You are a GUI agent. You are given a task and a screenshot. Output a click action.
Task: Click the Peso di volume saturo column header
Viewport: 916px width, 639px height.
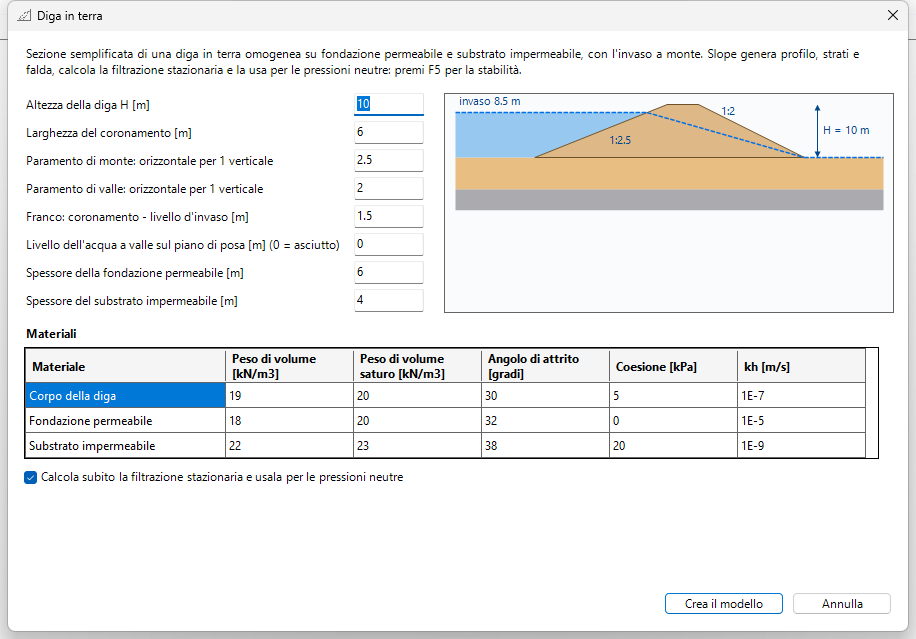click(417, 366)
